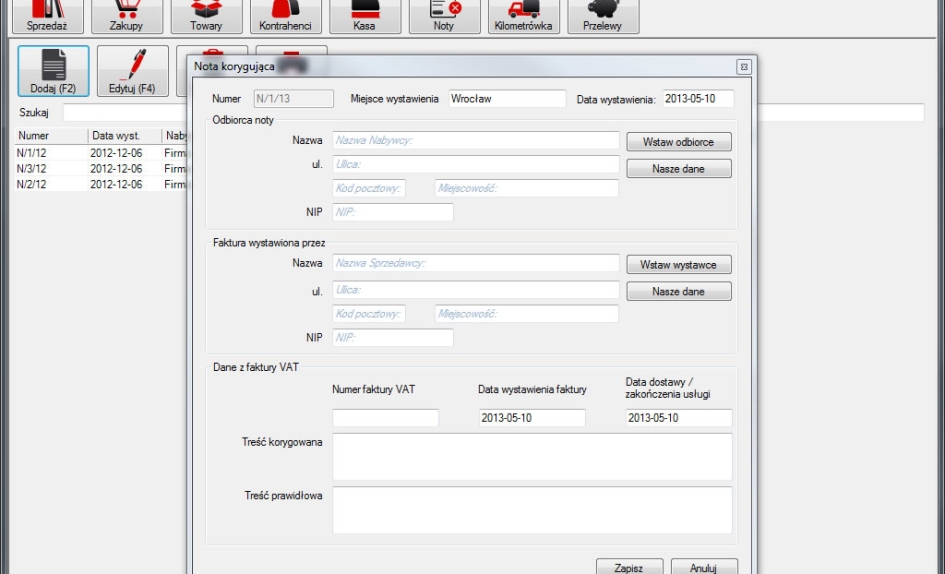Viewport: 945px width, 574px height.
Task: Close the Nota korygująca dialog
Action: 743,67
